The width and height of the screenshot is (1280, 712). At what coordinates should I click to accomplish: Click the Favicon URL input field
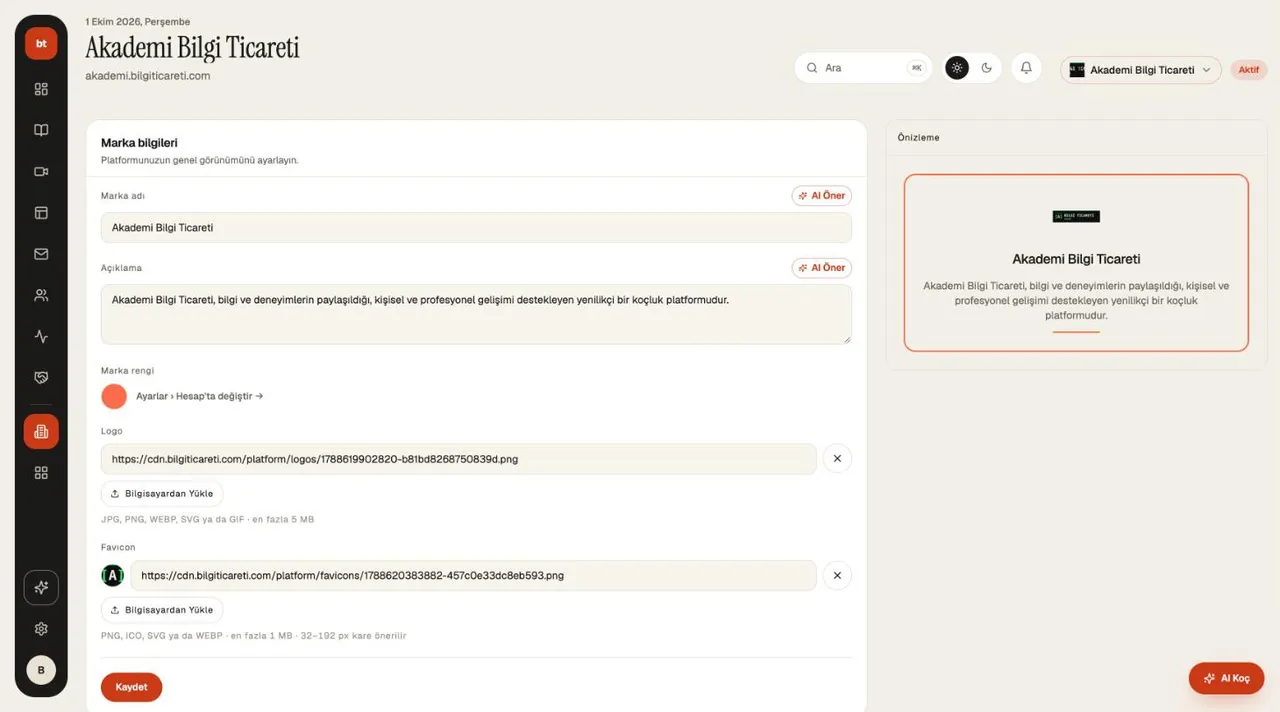point(474,576)
